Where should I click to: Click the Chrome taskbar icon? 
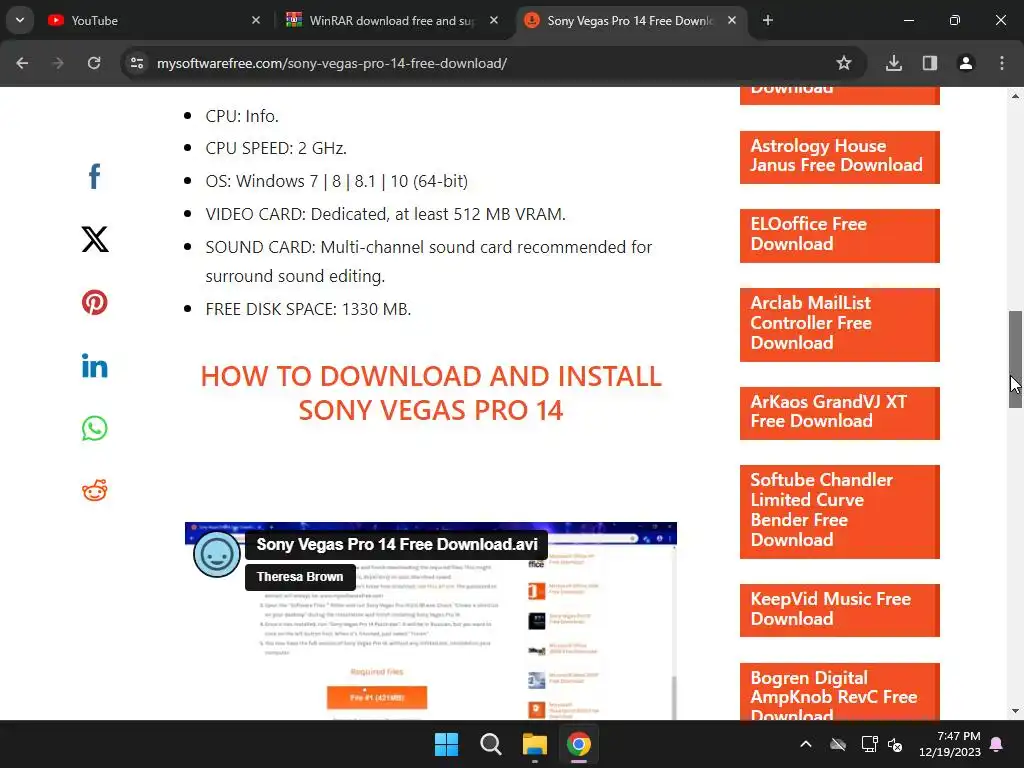point(579,744)
